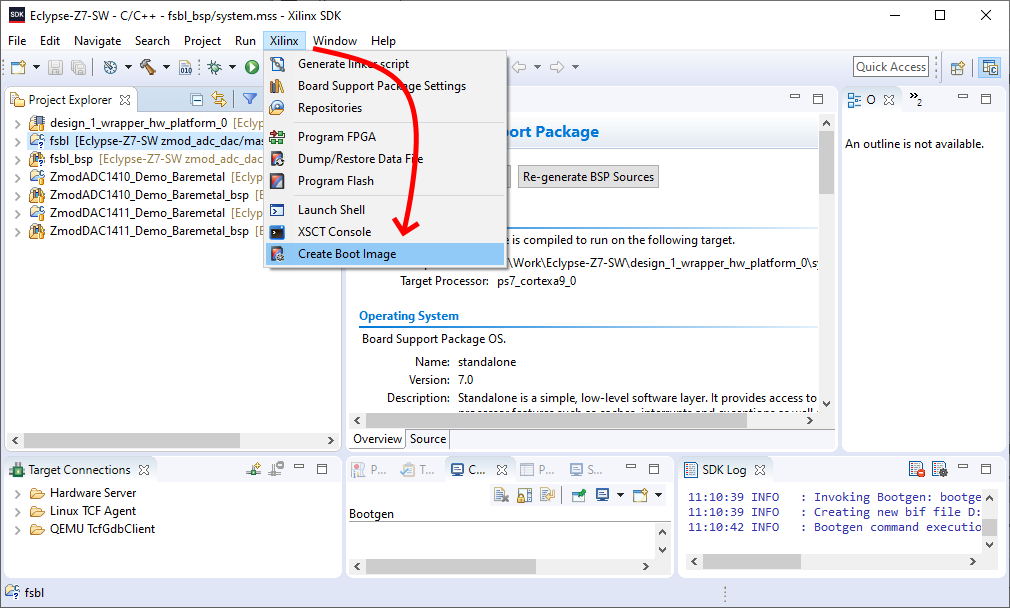1010x608 pixels.
Task: Open the Window menu
Action: click(x=335, y=41)
